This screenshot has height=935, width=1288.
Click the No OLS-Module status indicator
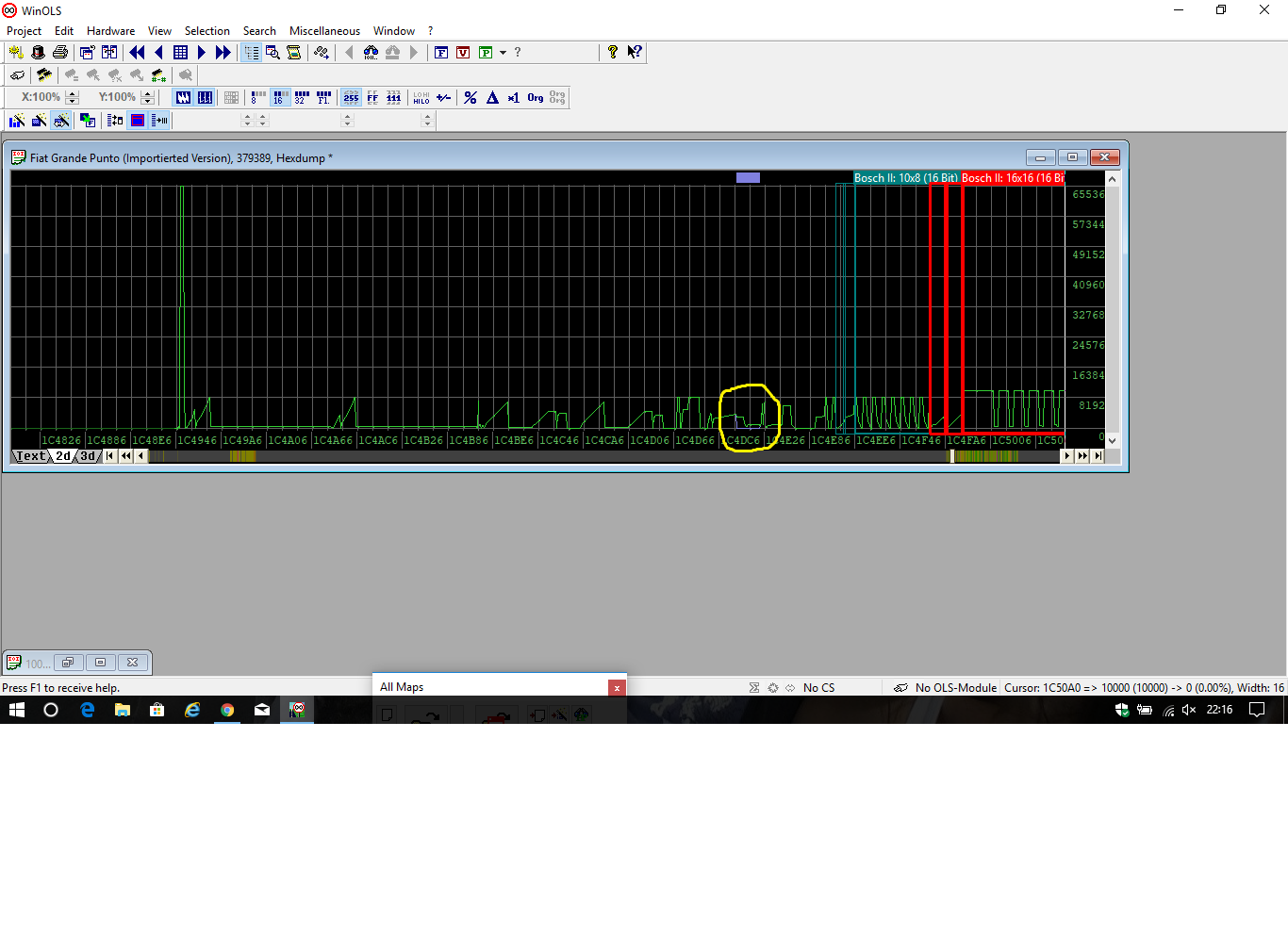tap(955, 688)
